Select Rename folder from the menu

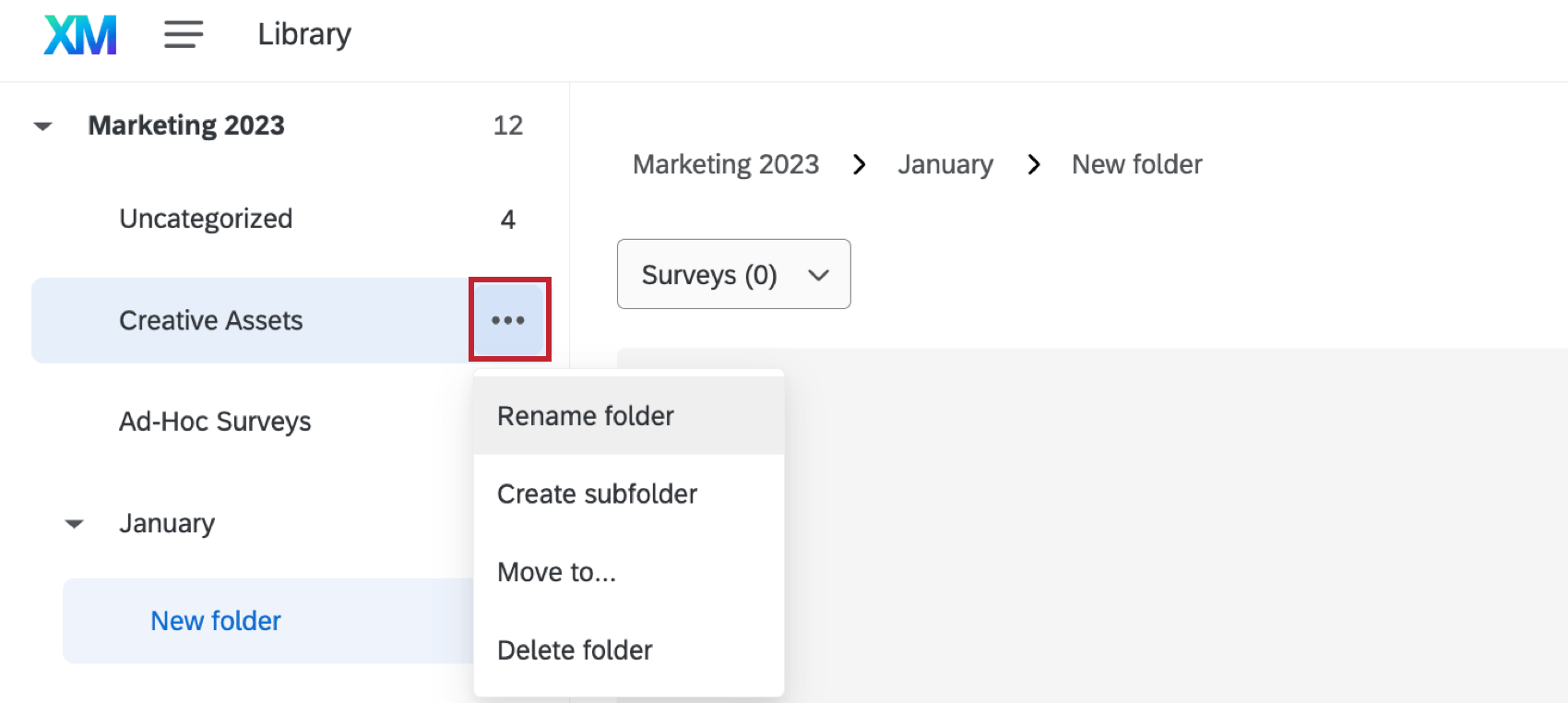pyautogui.click(x=585, y=415)
